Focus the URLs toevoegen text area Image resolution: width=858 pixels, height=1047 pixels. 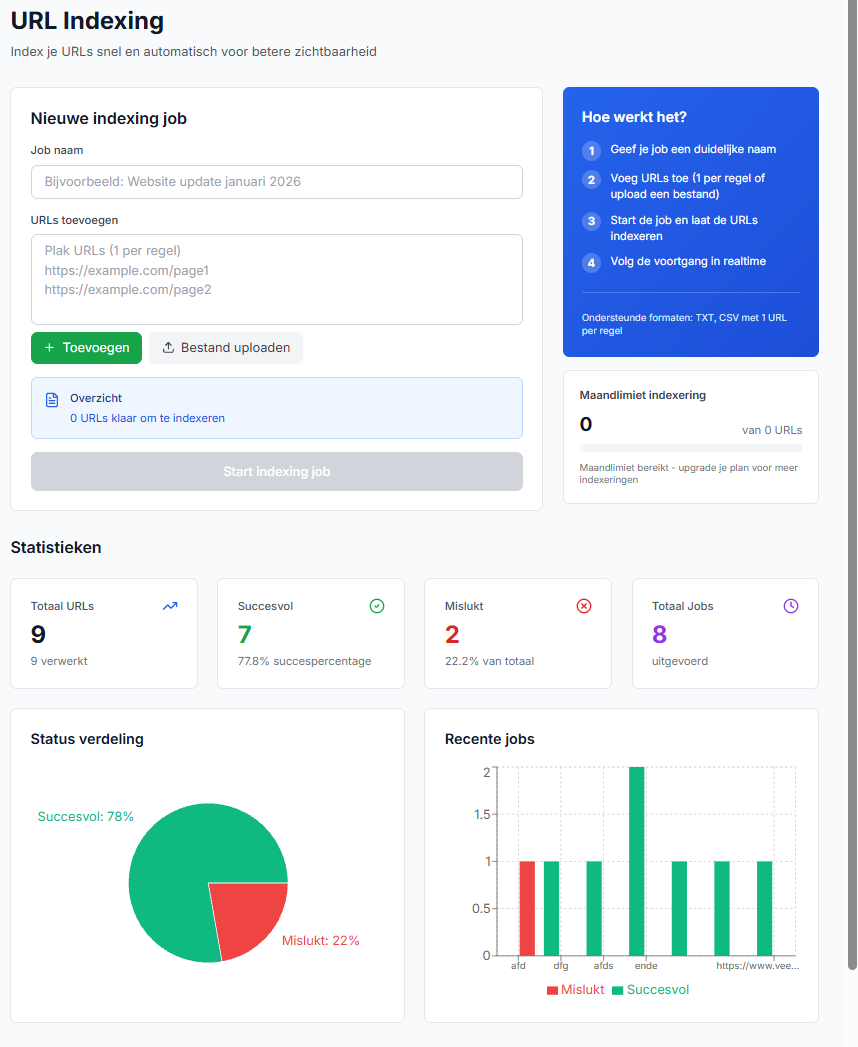(x=276, y=279)
